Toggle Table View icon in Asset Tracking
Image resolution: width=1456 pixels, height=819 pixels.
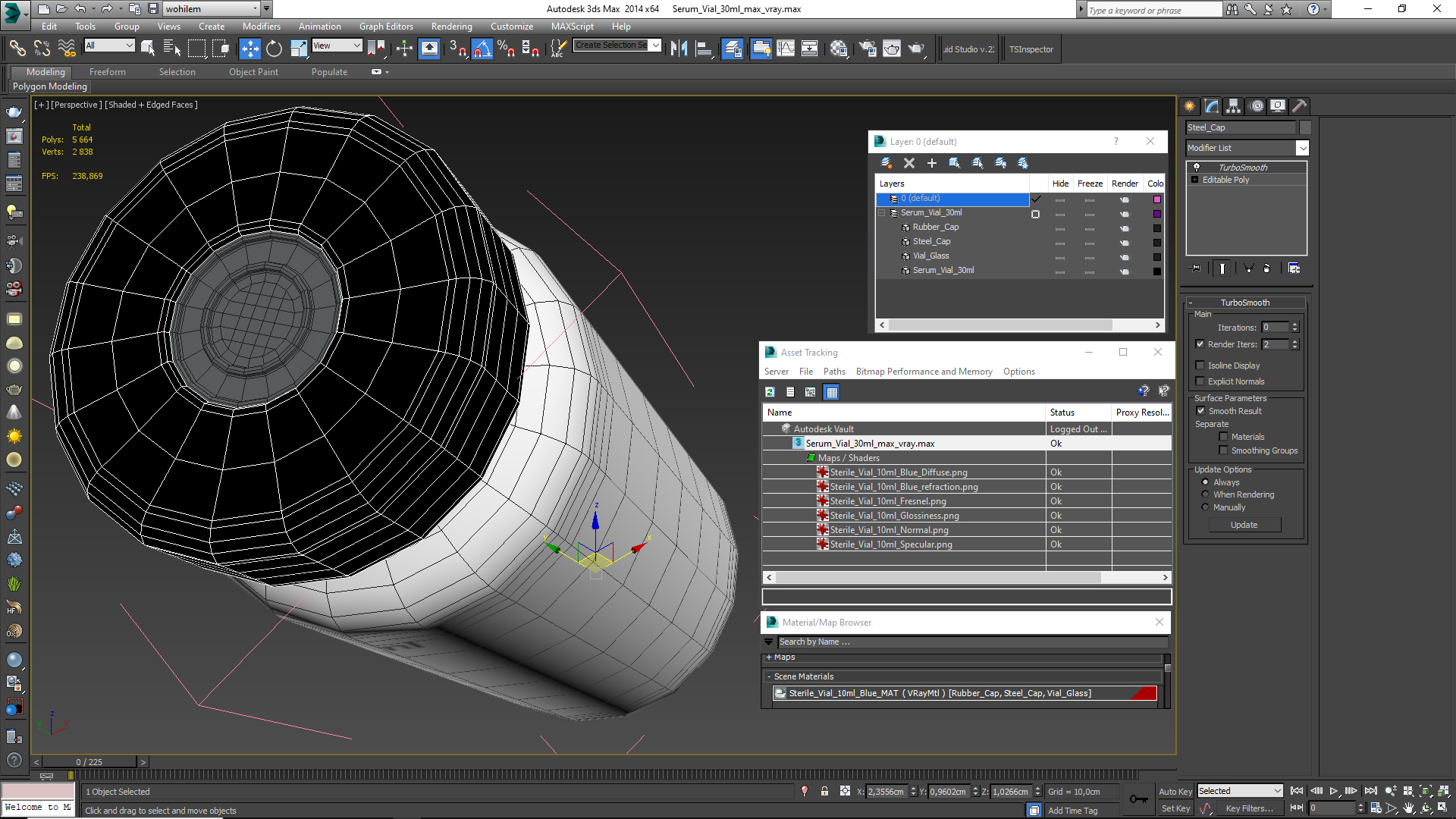click(x=832, y=392)
